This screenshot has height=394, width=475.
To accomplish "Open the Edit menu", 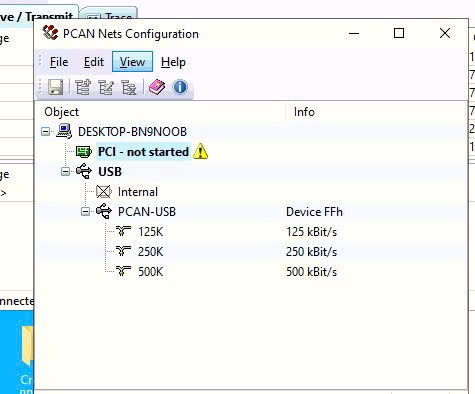I will point(94,62).
